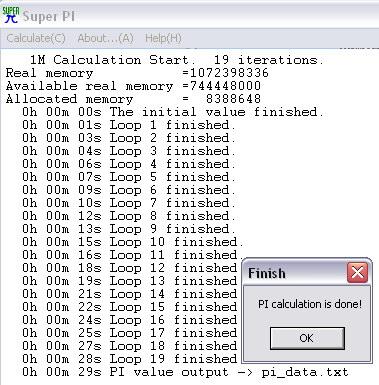Click the 'Loop 5 finished' line
This screenshot has width=379, height=385.
pyautogui.click(x=129, y=177)
